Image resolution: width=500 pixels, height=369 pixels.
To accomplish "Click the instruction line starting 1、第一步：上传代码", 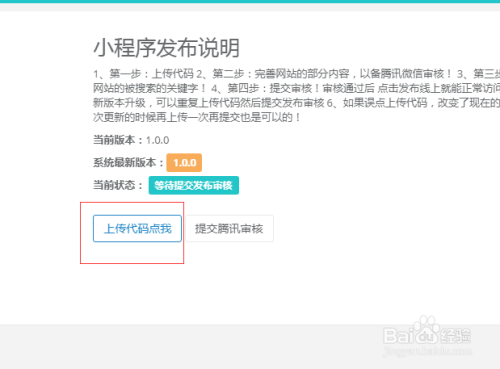I will pos(296,73).
